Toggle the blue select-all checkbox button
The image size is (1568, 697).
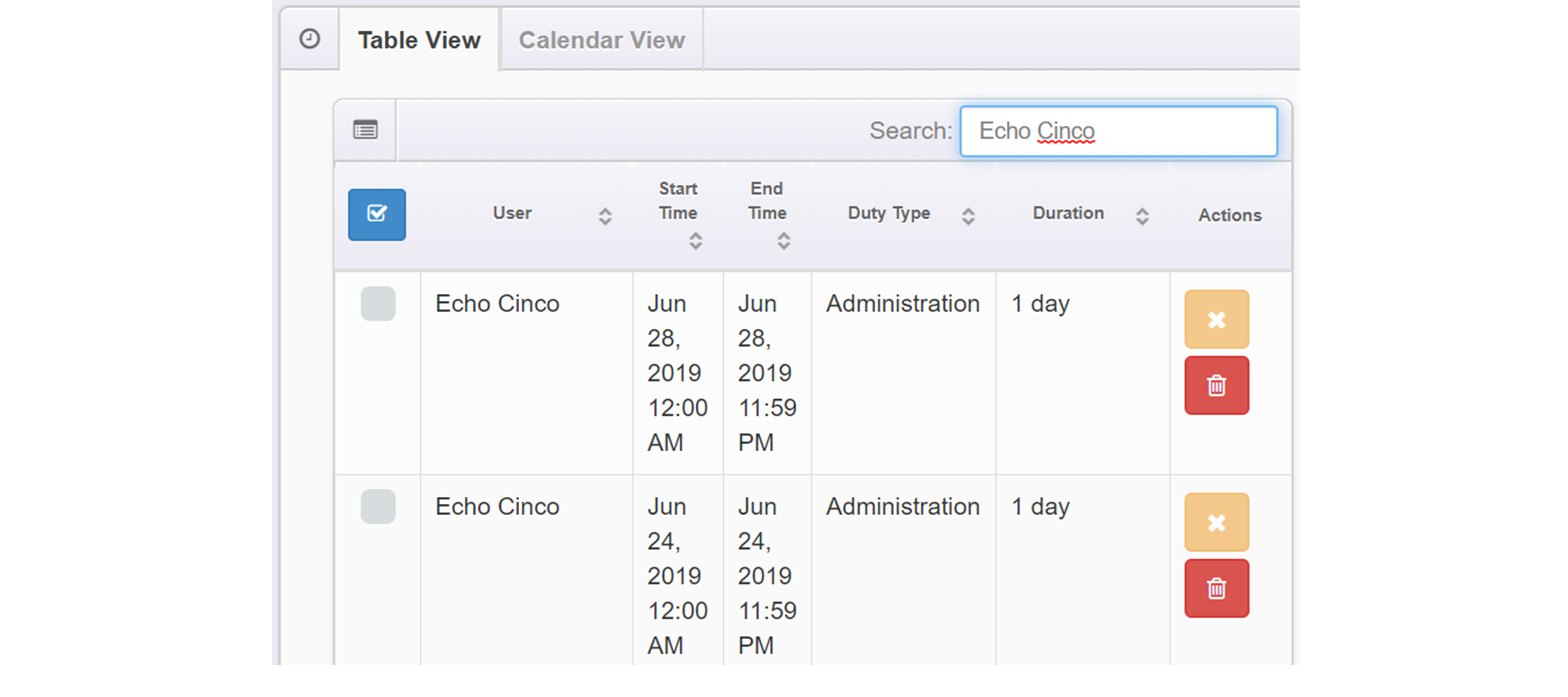click(377, 214)
